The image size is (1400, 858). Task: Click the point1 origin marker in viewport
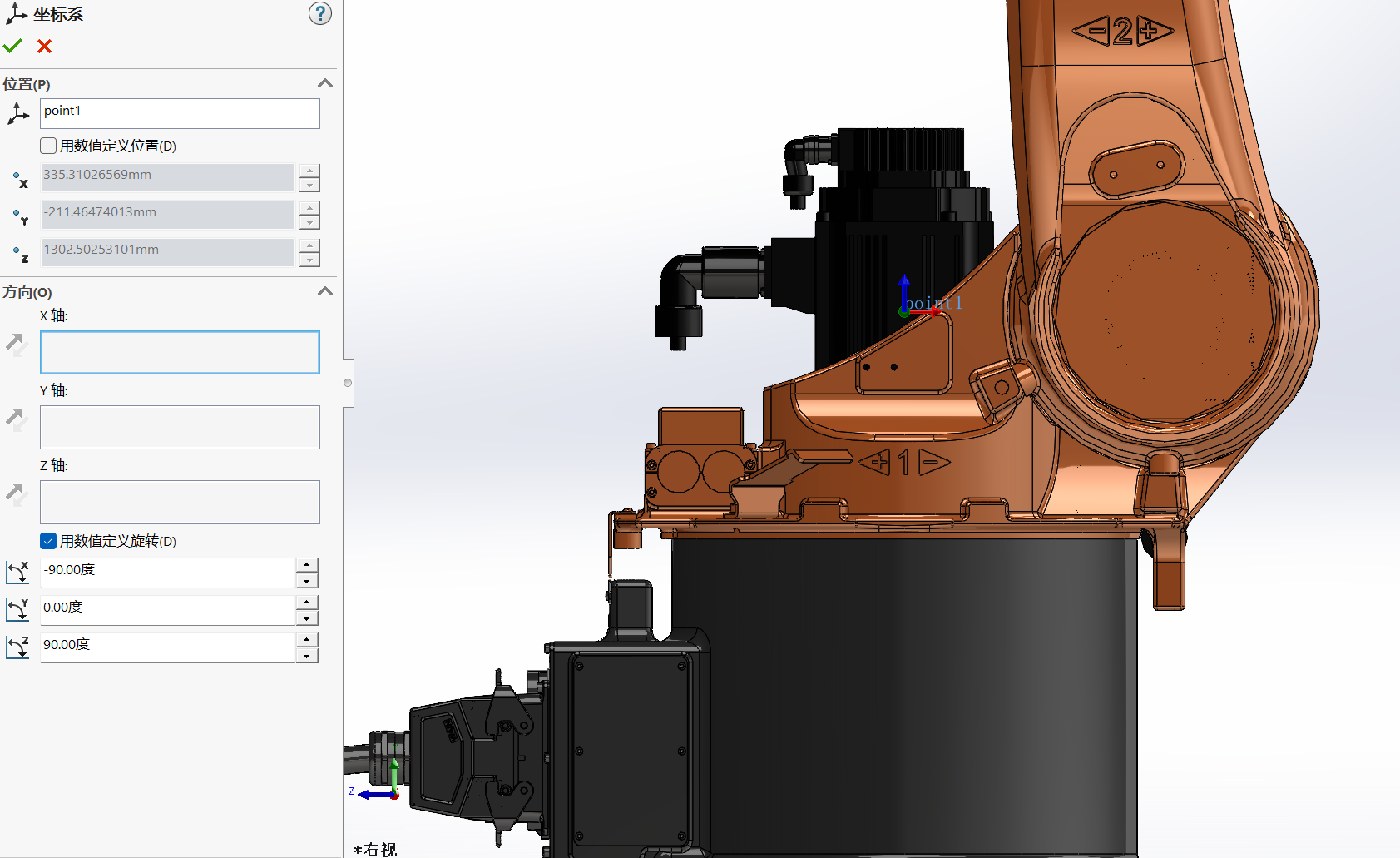[x=904, y=312]
